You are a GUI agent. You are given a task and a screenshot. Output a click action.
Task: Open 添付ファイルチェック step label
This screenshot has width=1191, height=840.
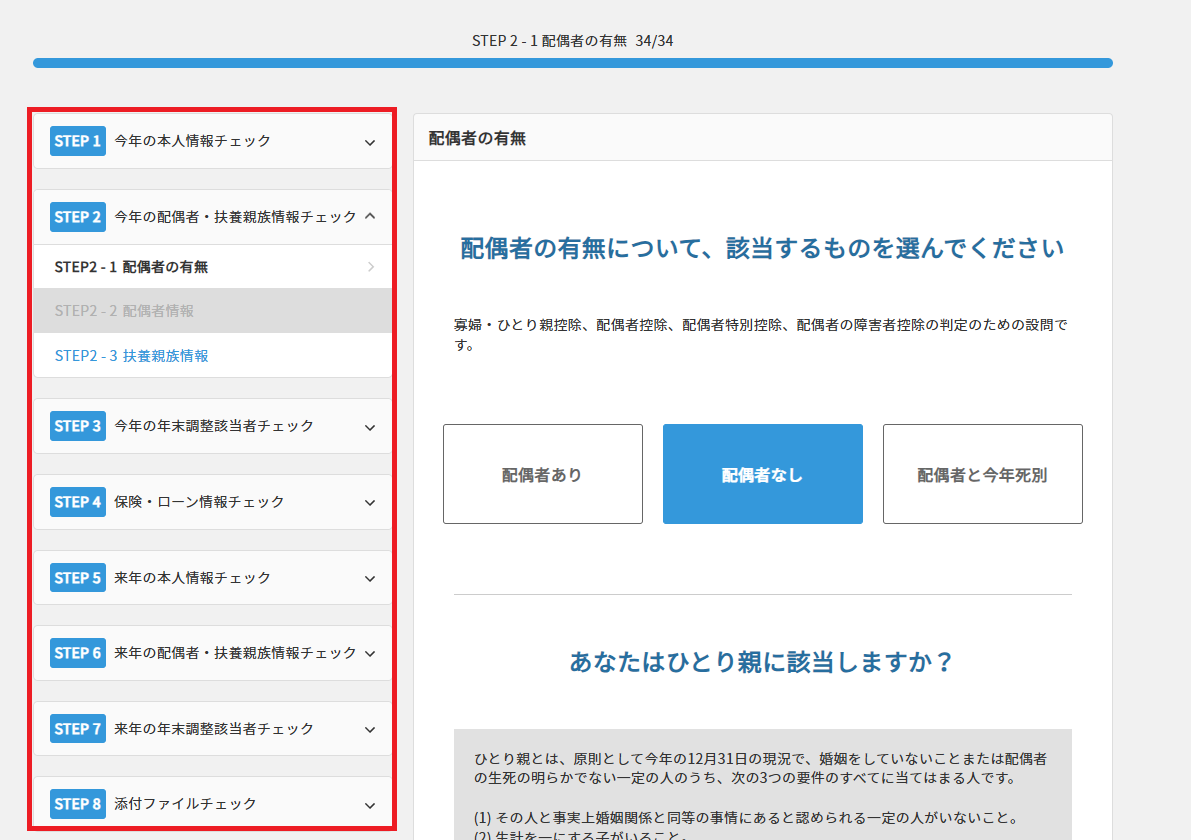coord(186,804)
